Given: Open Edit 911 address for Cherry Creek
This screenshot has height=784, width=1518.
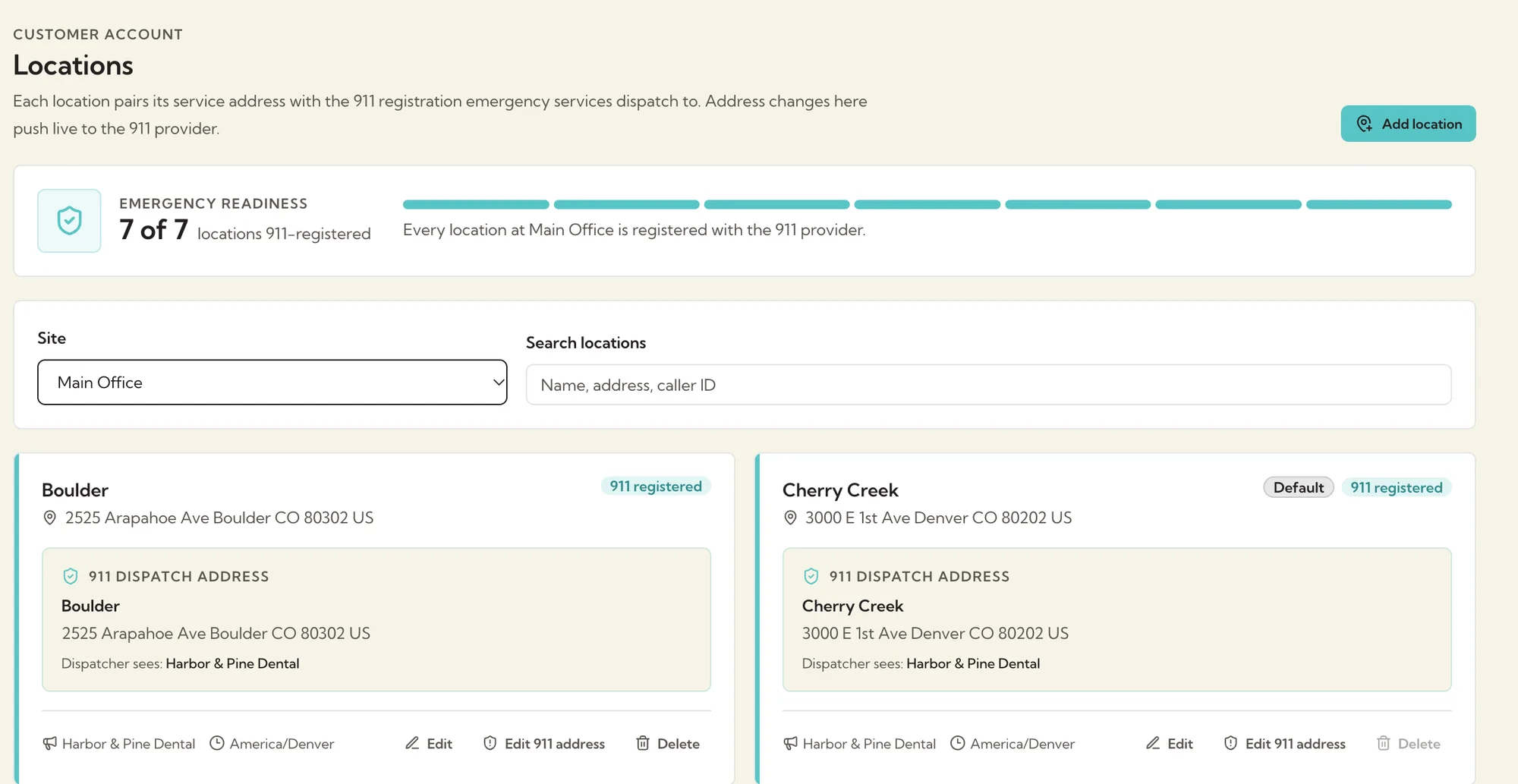Looking at the screenshot, I should pos(1285,744).
